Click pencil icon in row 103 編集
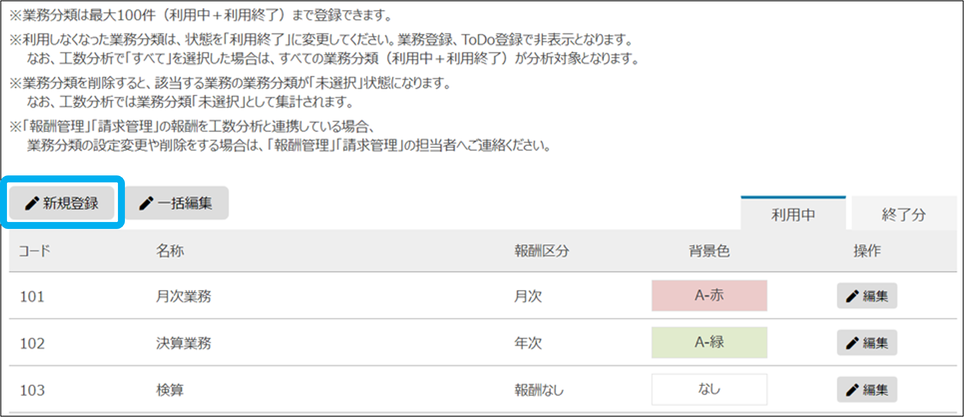964x417 pixels. (852, 389)
